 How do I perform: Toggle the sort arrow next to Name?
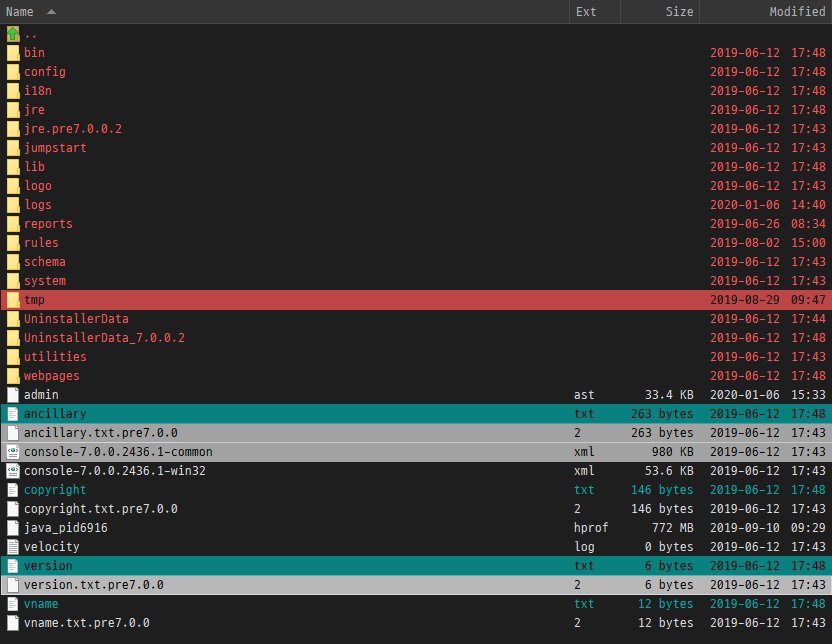(51, 12)
